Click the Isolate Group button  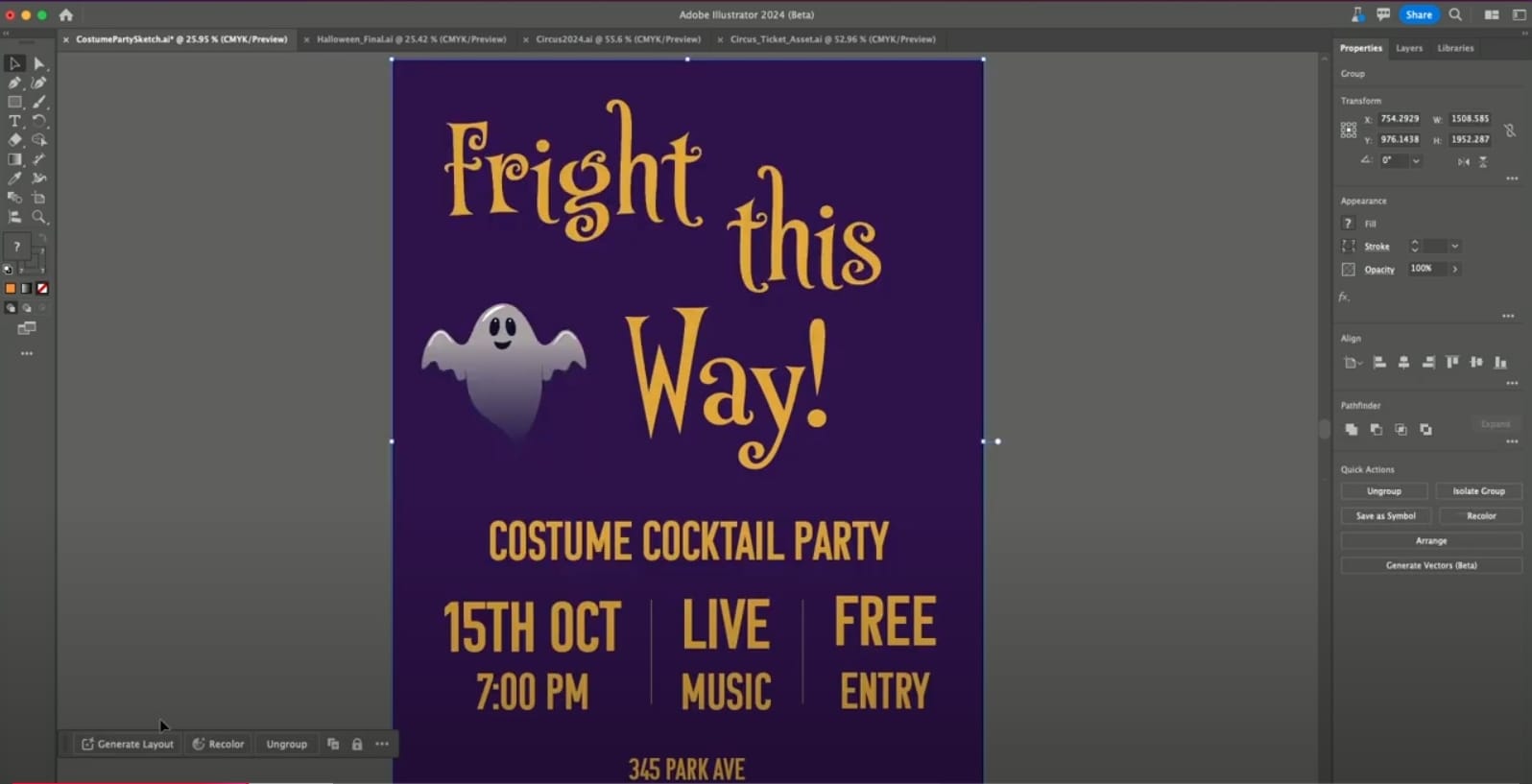coord(1478,491)
